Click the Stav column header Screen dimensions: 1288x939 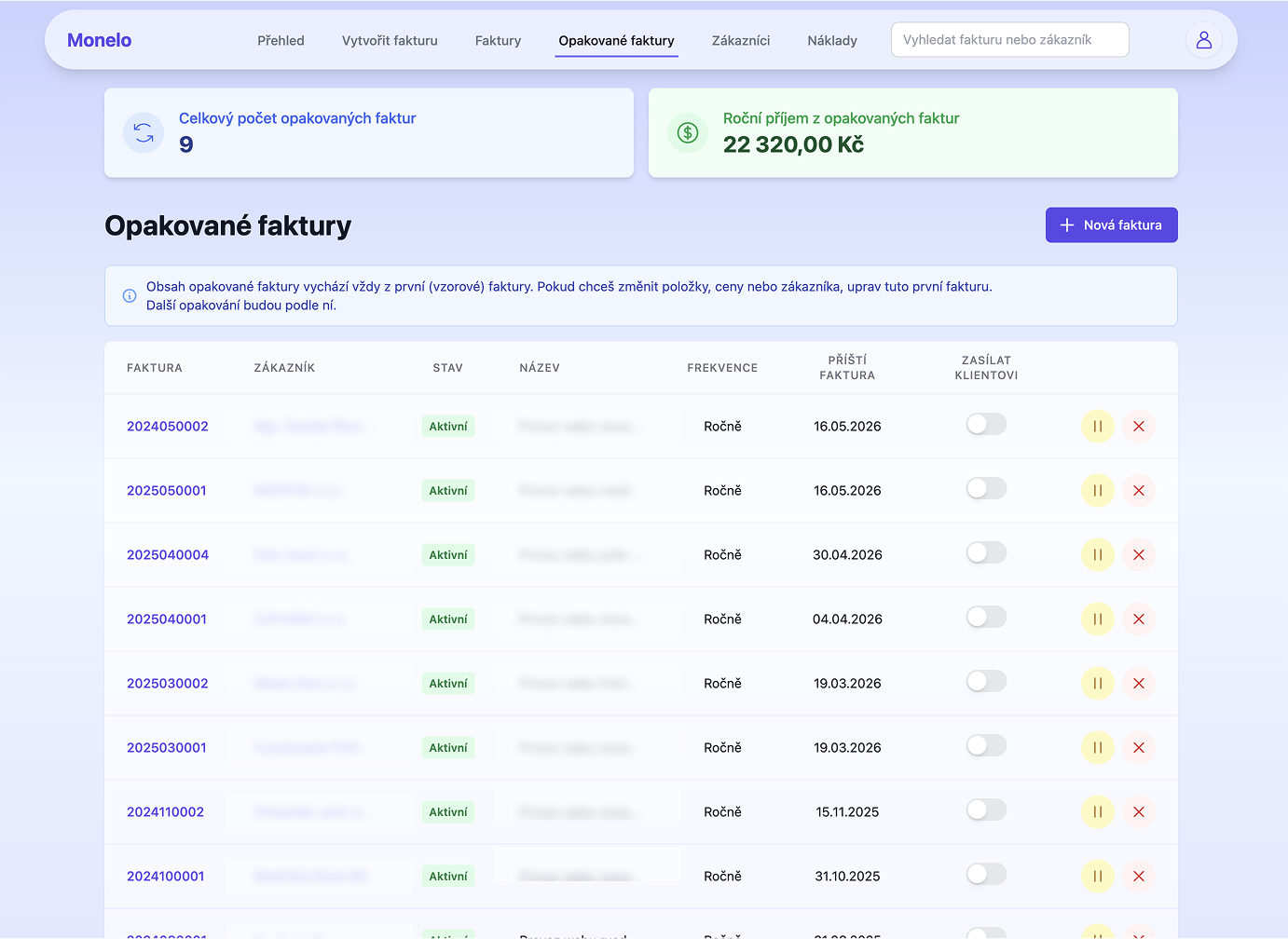click(447, 368)
